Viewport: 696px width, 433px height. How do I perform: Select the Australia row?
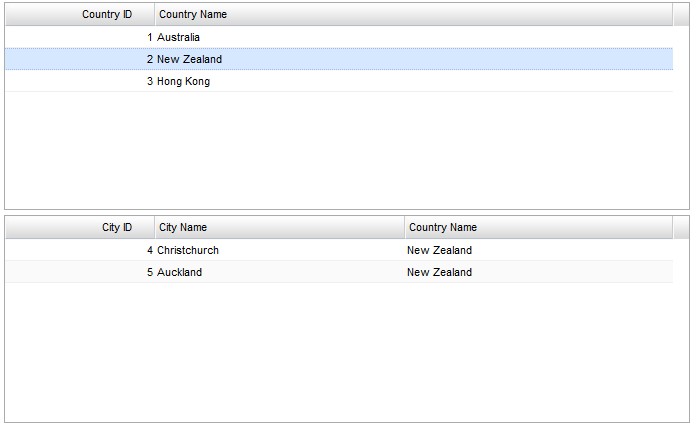(179, 38)
